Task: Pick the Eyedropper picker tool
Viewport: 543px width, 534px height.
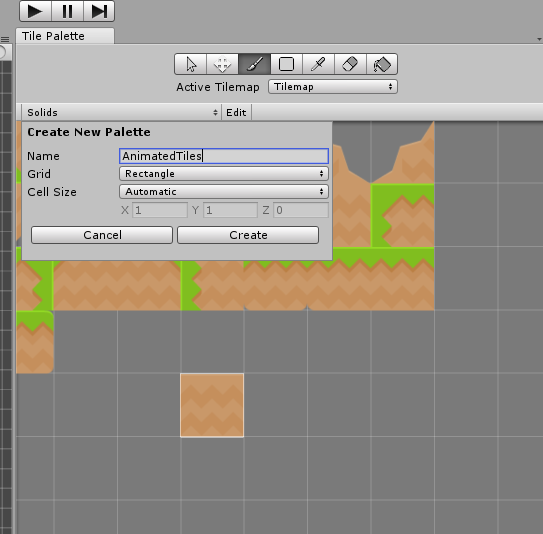Action: click(x=318, y=64)
